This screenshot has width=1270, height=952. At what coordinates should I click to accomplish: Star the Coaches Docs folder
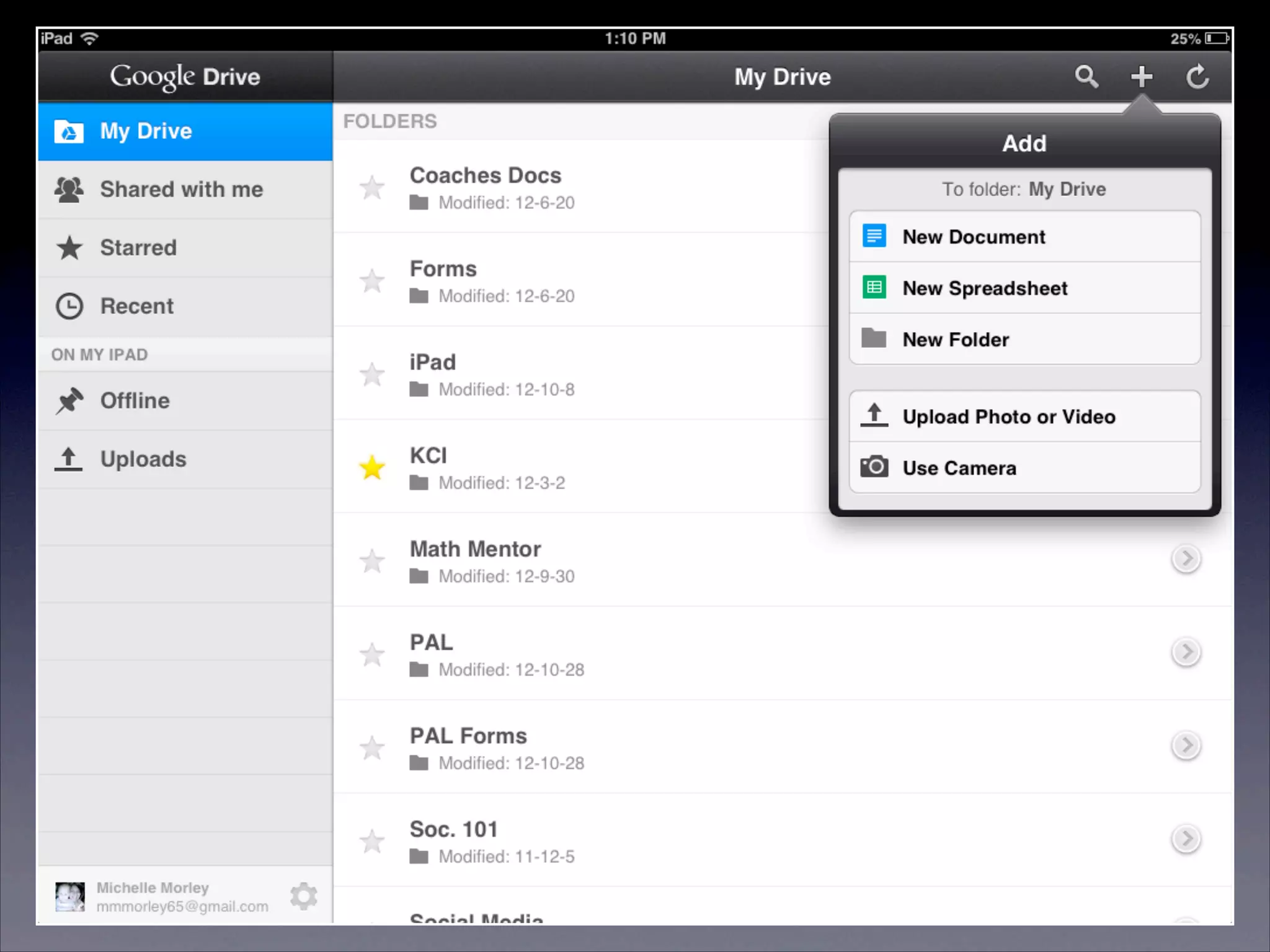(x=372, y=188)
